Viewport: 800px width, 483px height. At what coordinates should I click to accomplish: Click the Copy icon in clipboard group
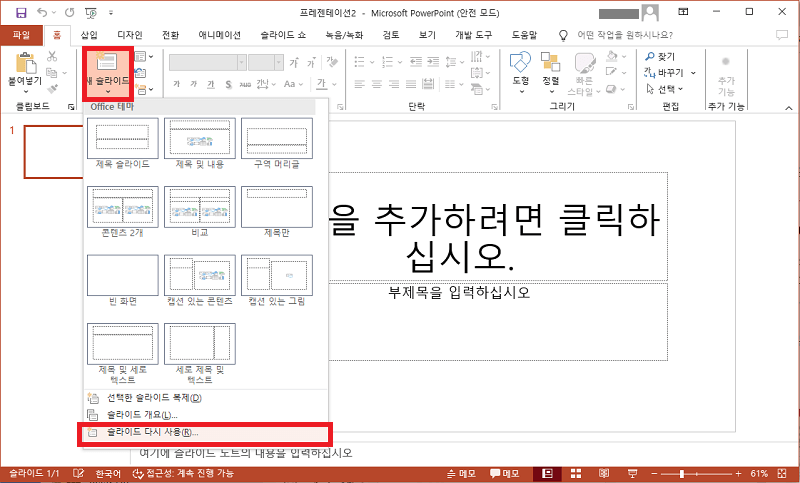click(x=51, y=72)
